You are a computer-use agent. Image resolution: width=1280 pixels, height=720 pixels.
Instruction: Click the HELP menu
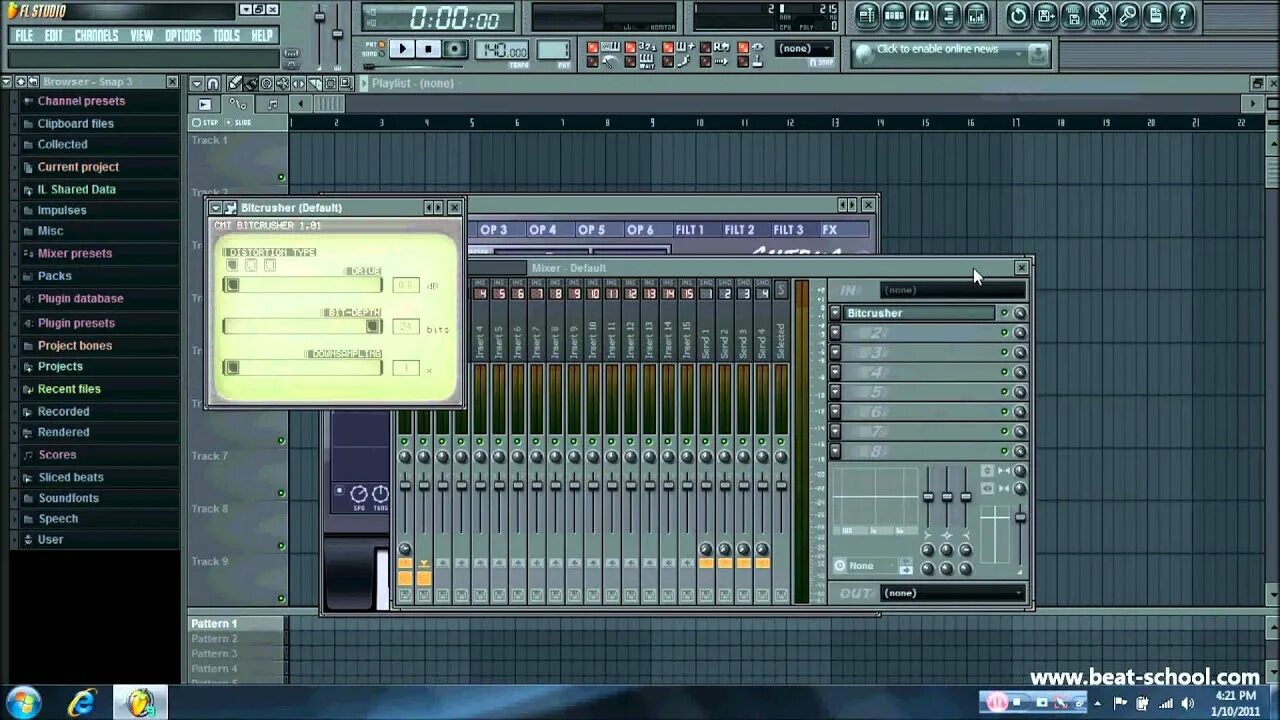point(262,35)
